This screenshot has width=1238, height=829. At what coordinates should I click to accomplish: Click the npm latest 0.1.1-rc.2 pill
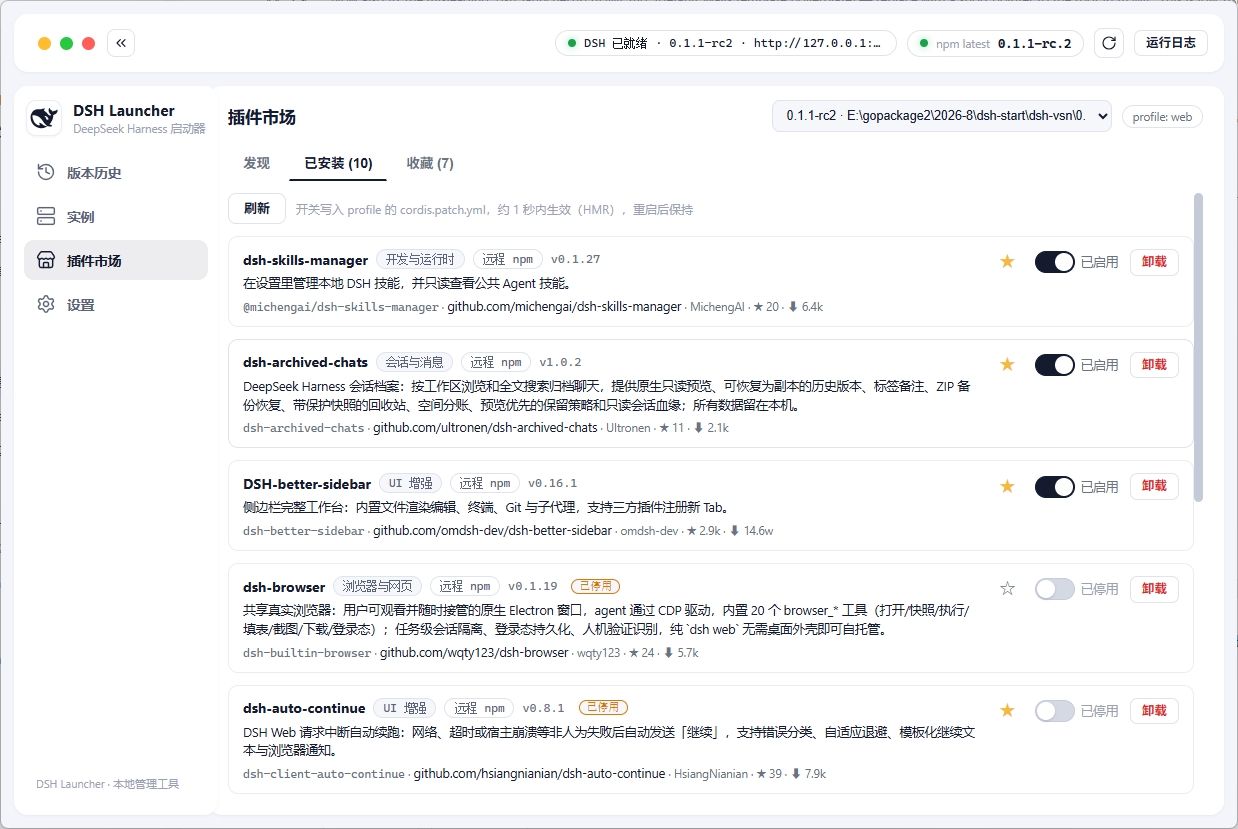pos(995,43)
